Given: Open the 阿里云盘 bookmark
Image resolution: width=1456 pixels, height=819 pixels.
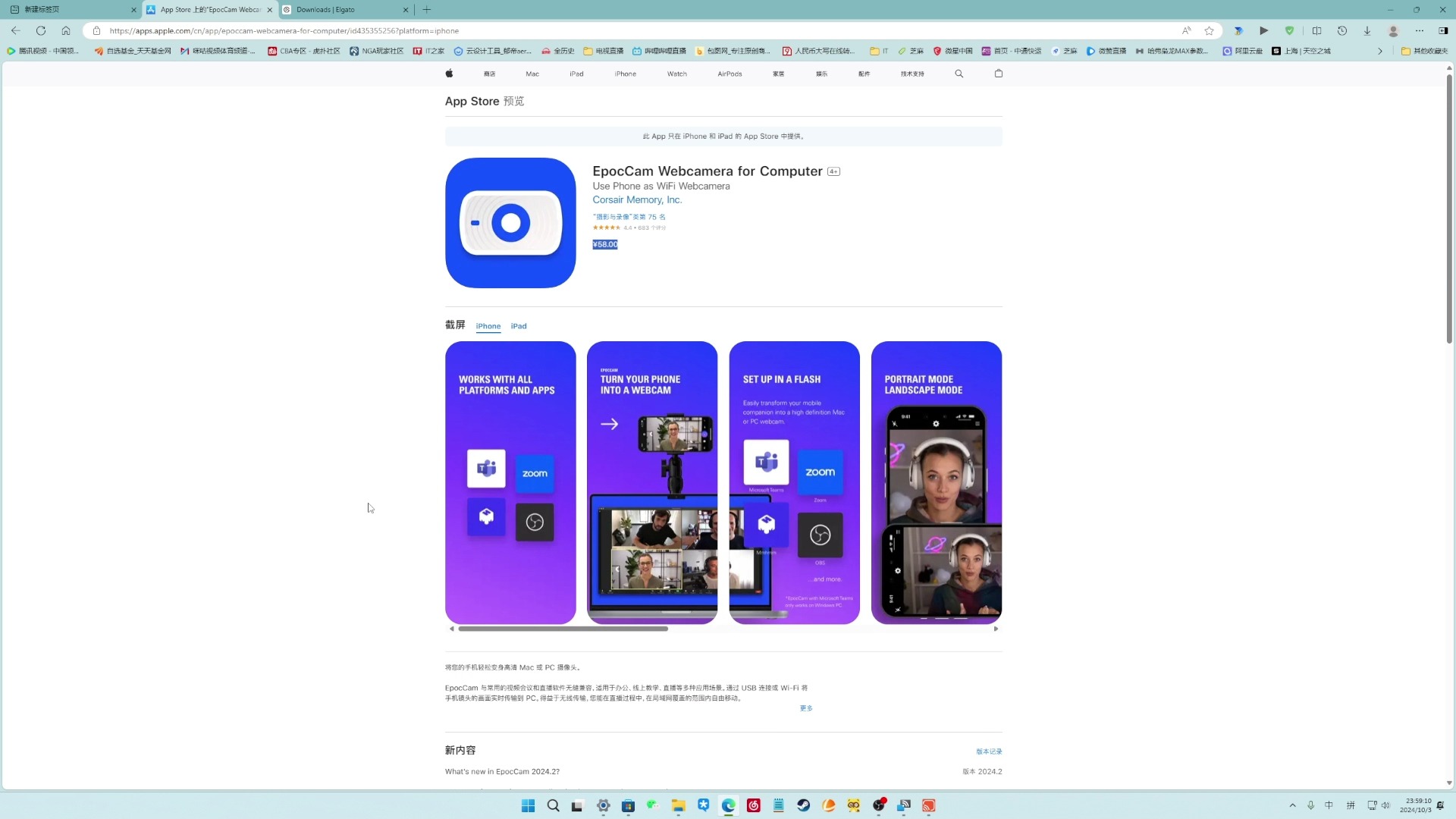Looking at the screenshot, I should [1242, 51].
